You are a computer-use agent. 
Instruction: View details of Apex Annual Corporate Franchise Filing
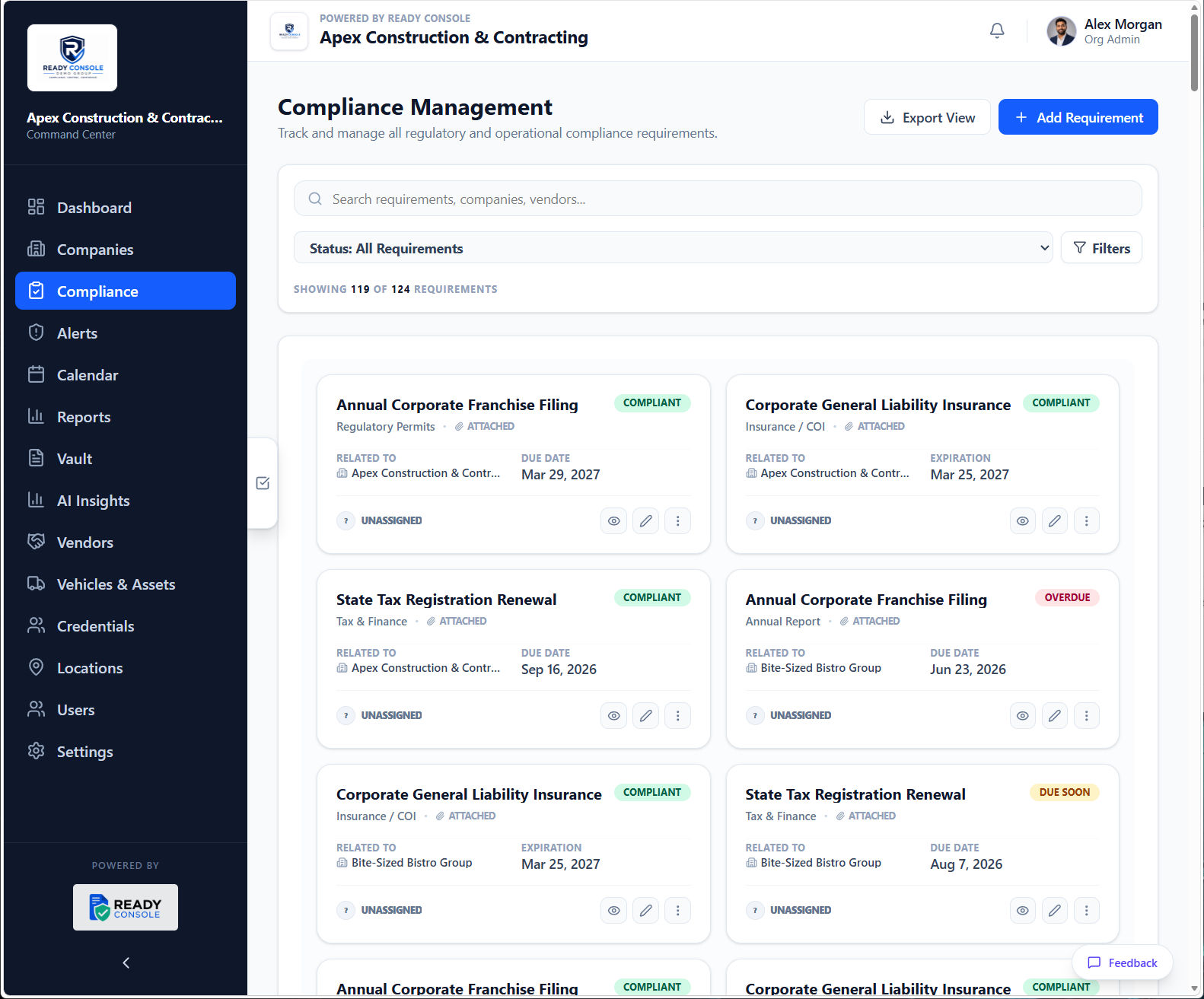coord(613,521)
